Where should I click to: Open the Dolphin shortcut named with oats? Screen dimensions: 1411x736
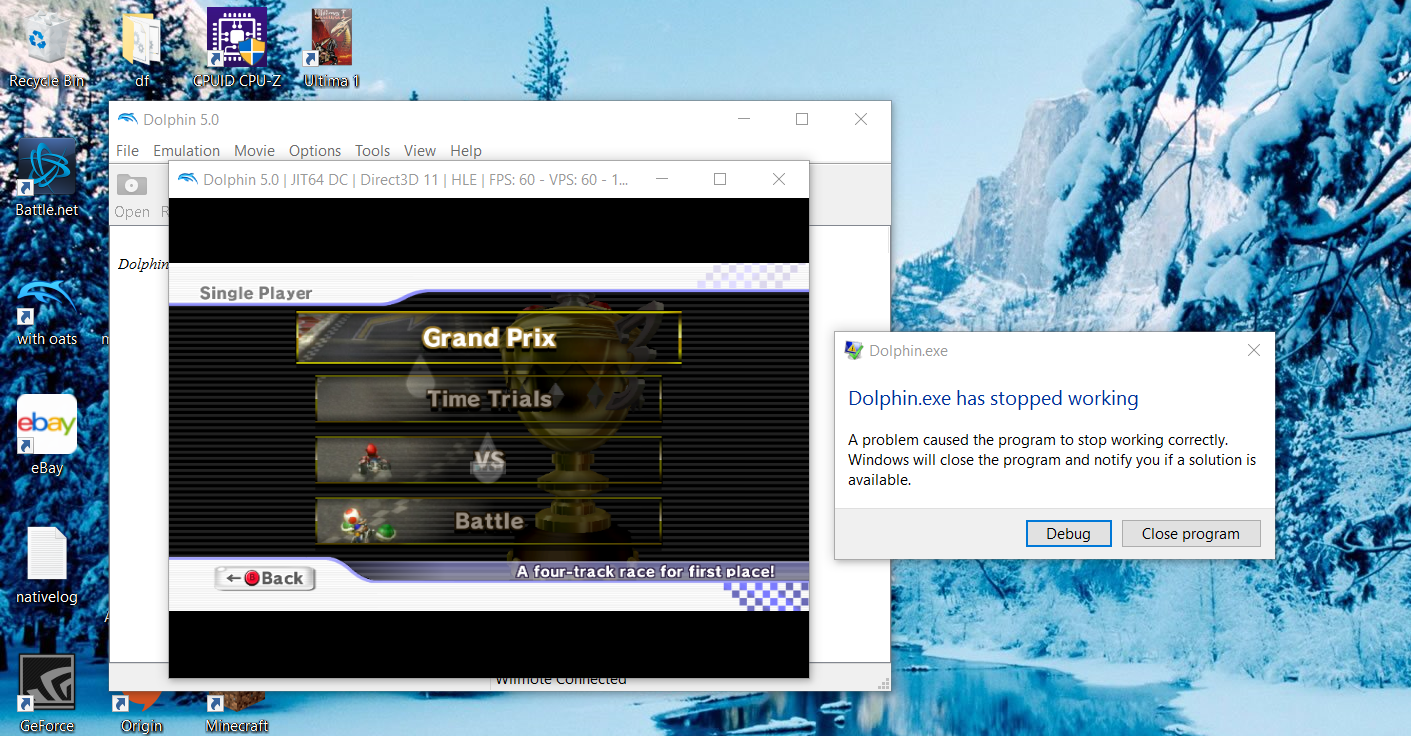tap(46, 309)
